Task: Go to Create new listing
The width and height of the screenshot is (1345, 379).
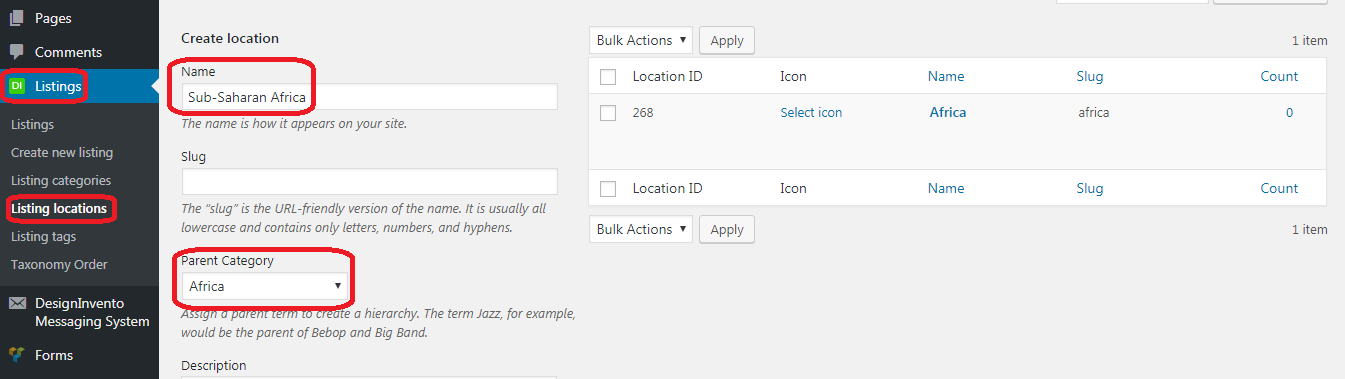Action: pos(62,153)
